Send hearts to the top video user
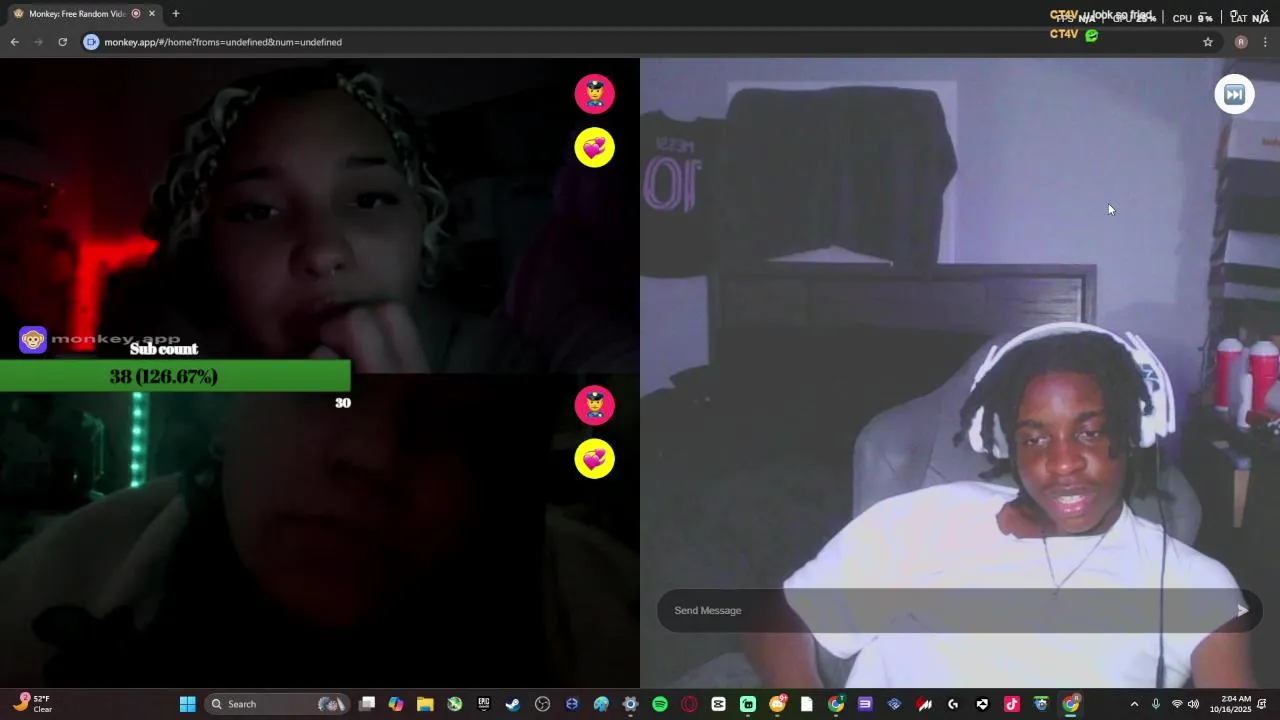 pyautogui.click(x=595, y=148)
